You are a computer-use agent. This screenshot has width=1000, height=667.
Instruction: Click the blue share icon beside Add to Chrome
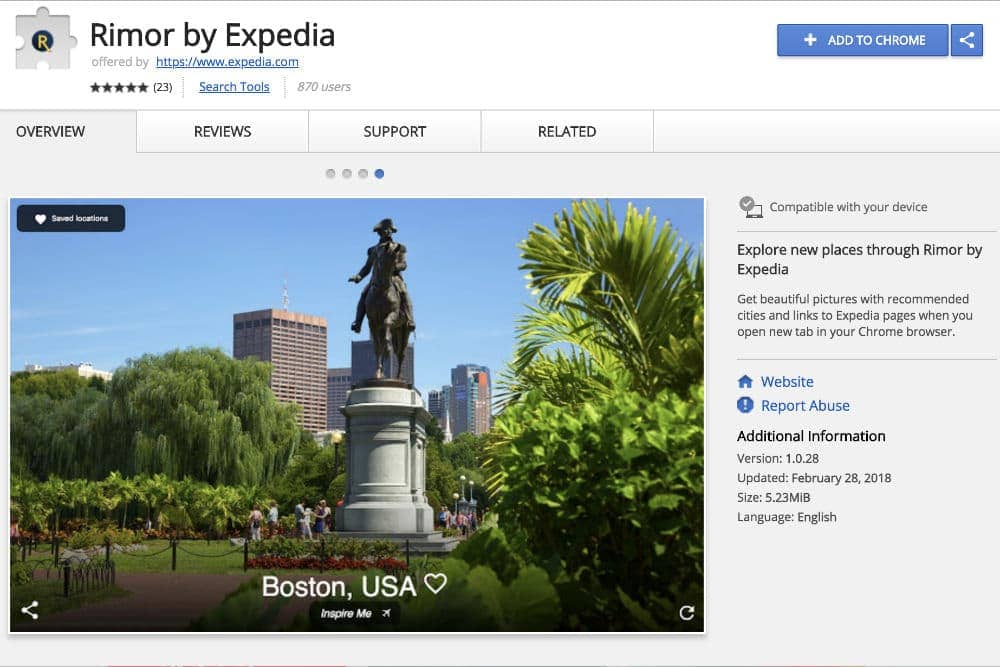(x=966, y=40)
